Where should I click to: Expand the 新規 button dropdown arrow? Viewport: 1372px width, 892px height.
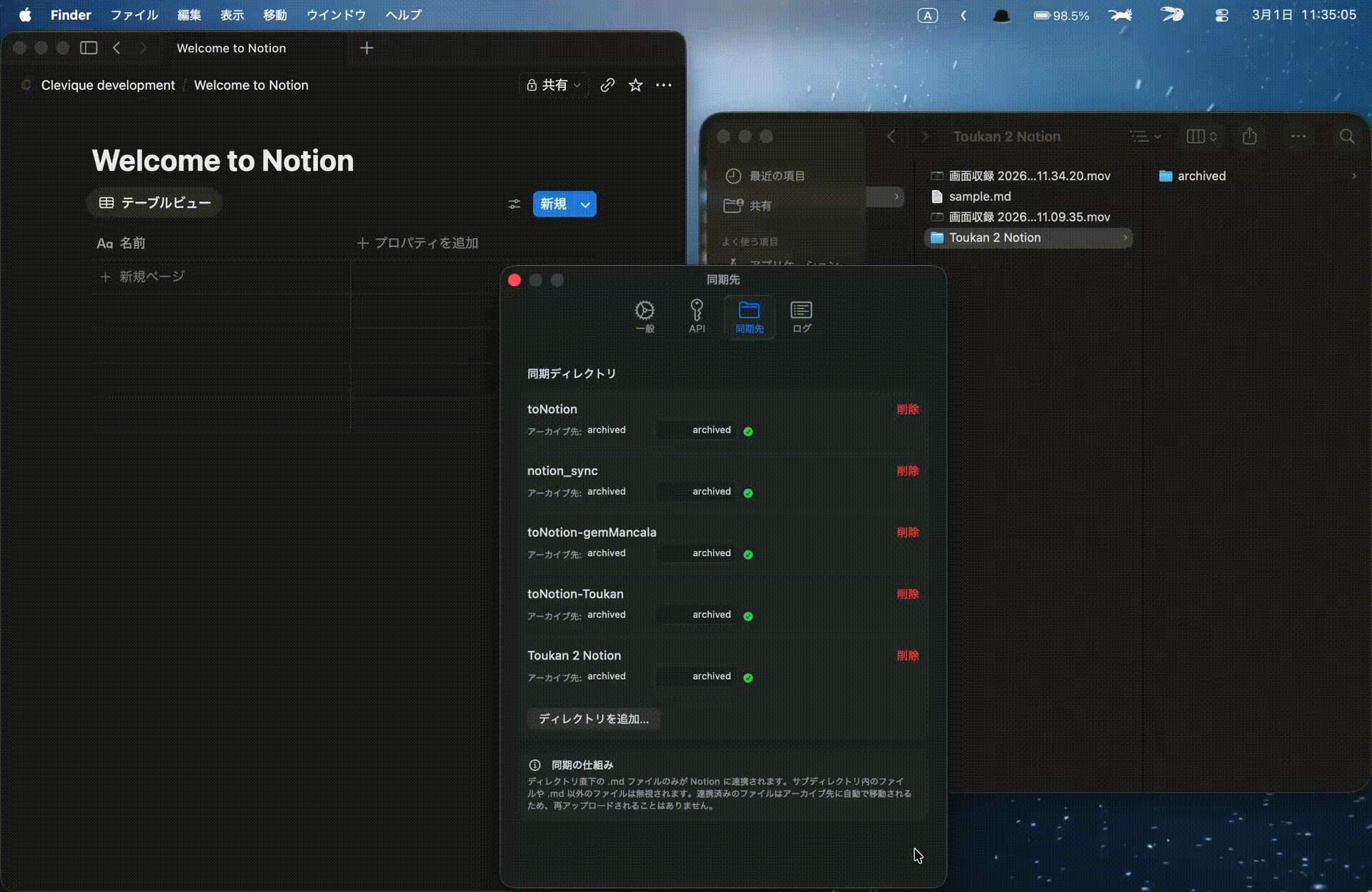click(585, 204)
